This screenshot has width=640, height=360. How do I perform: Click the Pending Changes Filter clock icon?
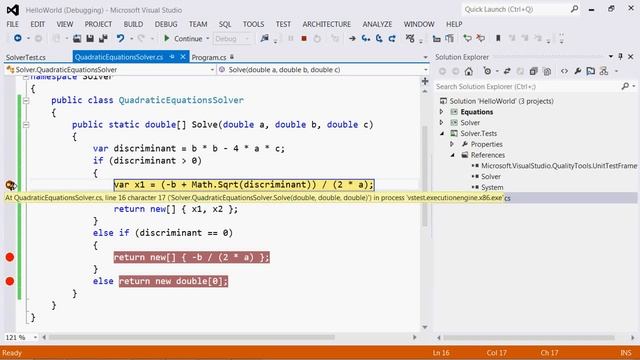pyautogui.click(x=487, y=71)
